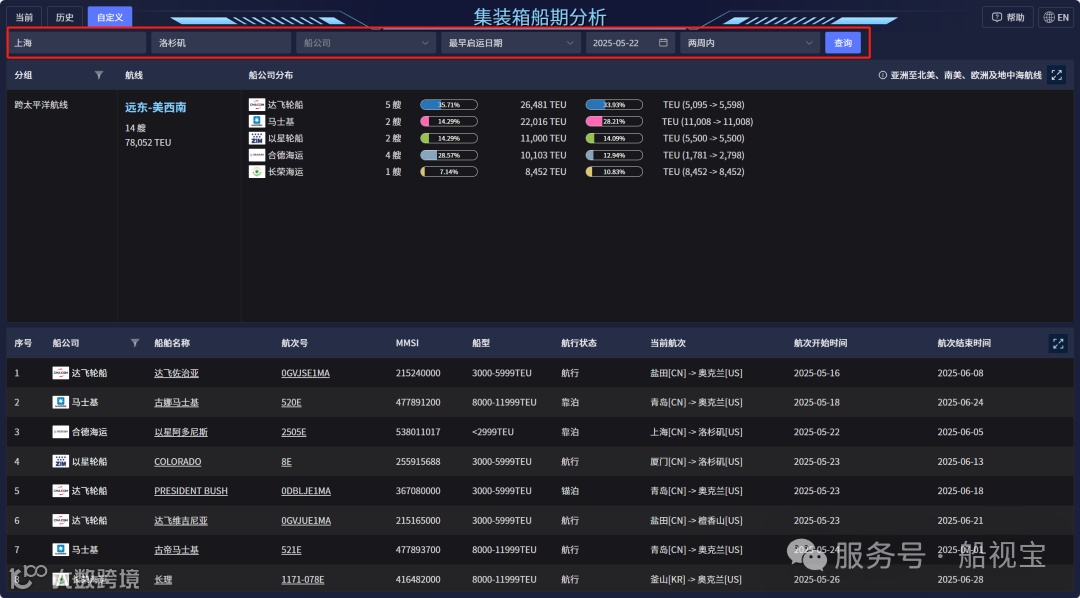Click the 长荣海运 logo in distribution list
This screenshot has width=1080, height=598.
(257, 172)
